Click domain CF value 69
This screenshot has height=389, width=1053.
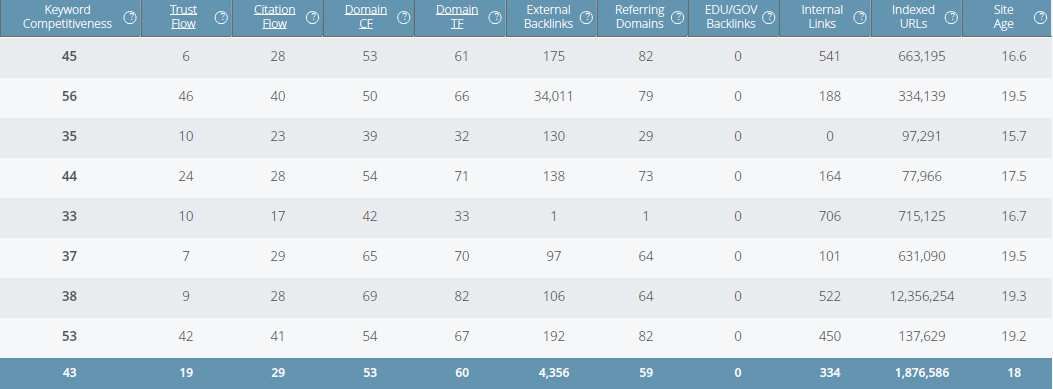click(370, 296)
